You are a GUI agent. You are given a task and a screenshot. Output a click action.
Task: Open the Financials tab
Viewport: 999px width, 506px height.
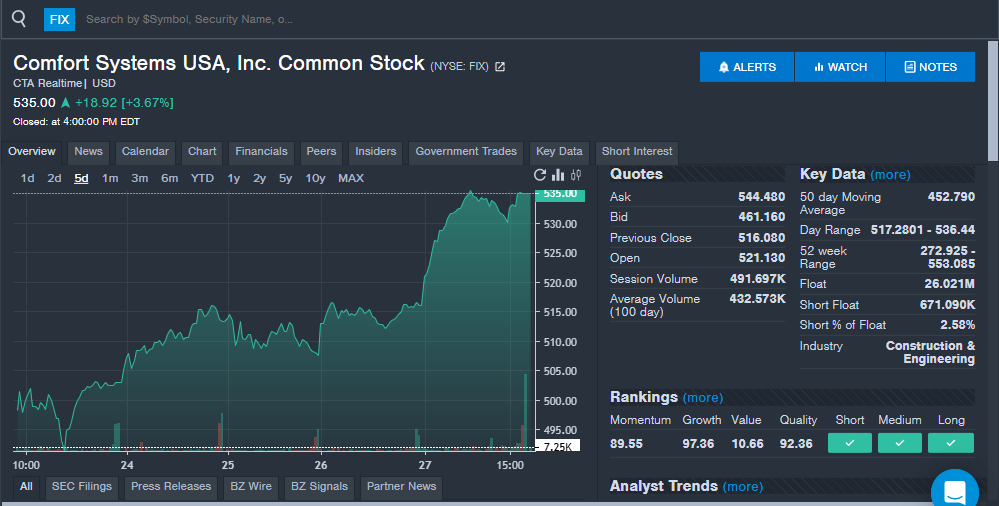click(x=261, y=152)
